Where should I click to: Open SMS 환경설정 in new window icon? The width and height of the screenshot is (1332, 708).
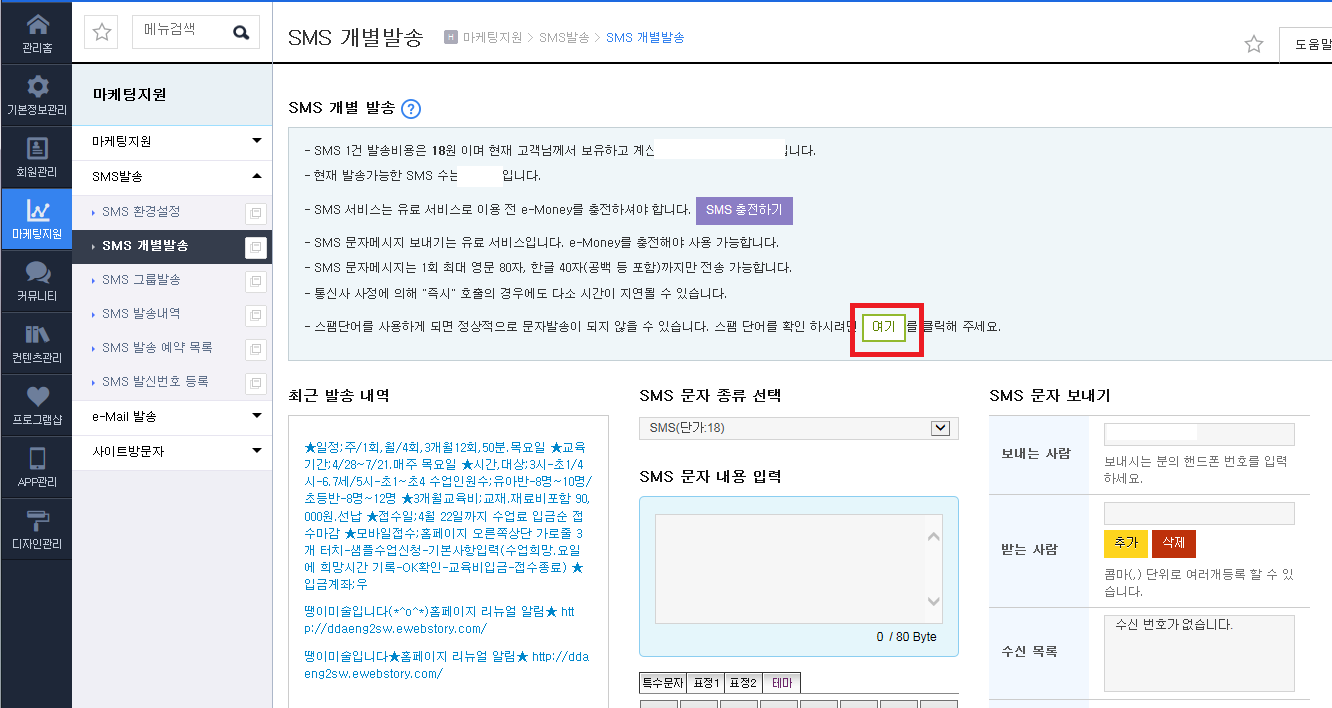255,213
